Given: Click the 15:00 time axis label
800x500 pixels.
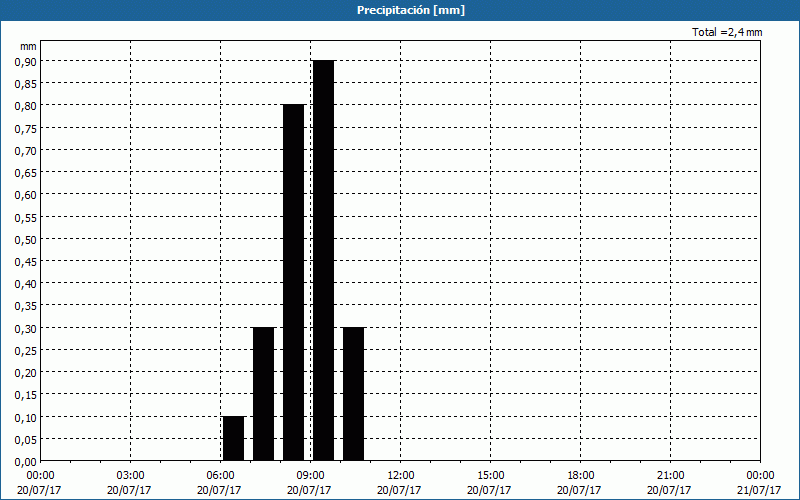Looking at the screenshot, I should 490,476.
